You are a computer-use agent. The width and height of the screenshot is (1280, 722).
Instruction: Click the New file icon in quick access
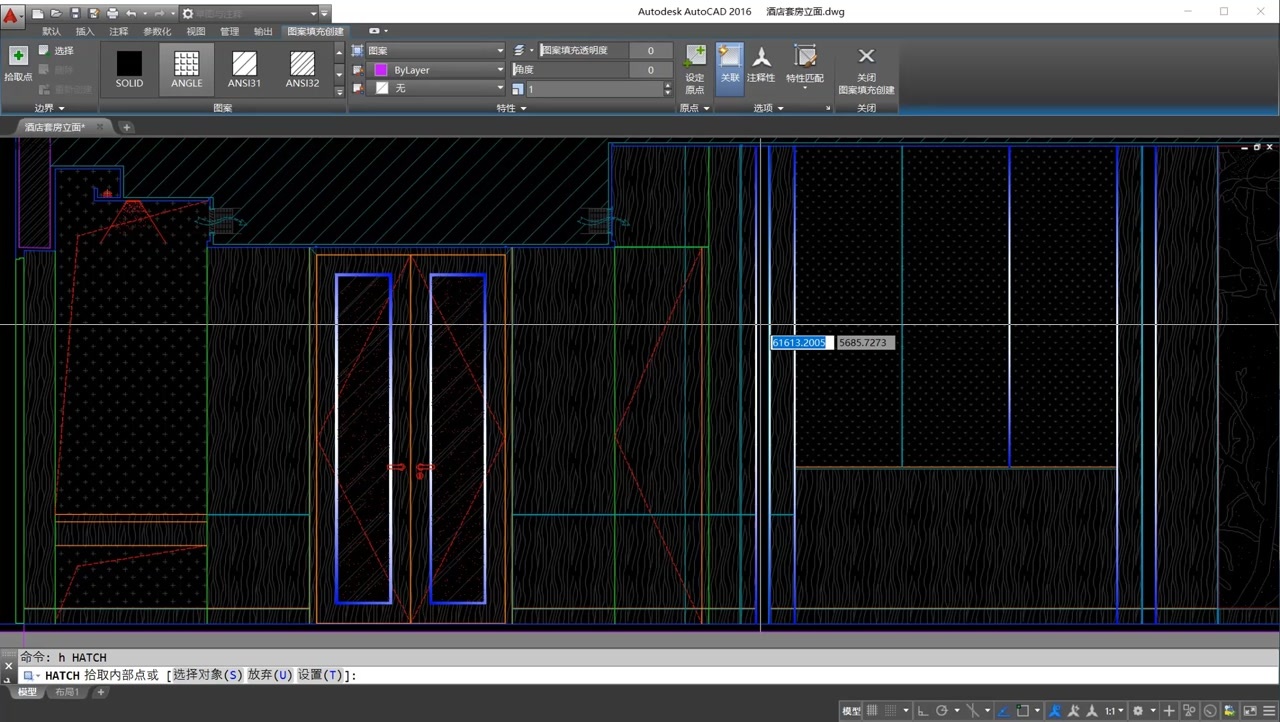tap(37, 14)
